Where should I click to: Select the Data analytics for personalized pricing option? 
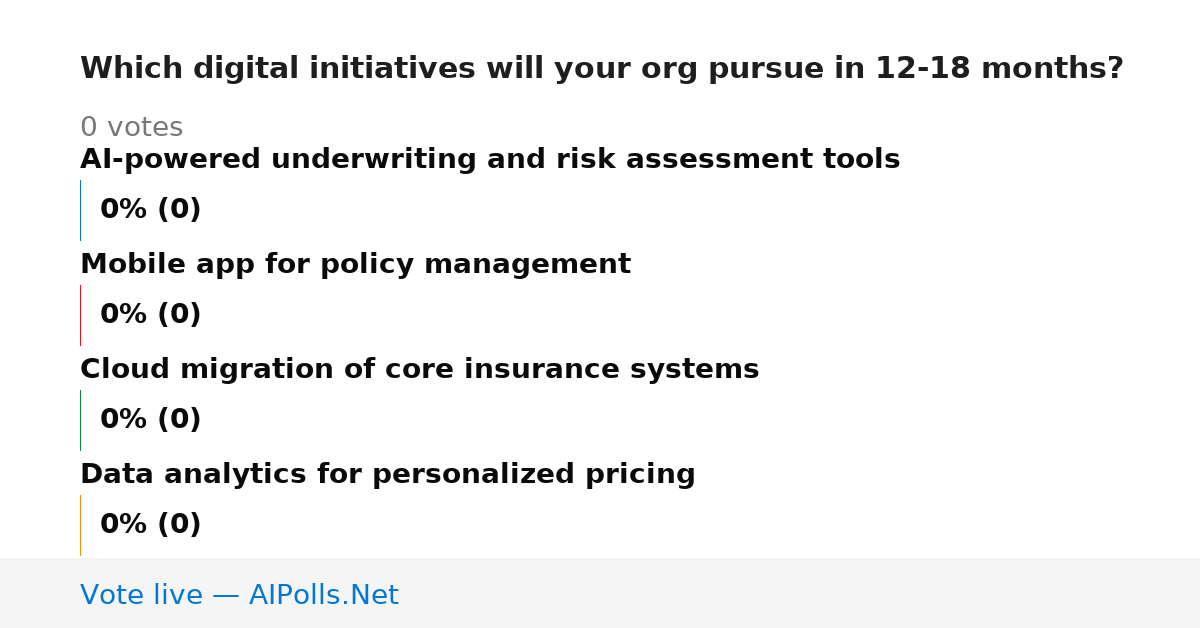click(387, 475)
